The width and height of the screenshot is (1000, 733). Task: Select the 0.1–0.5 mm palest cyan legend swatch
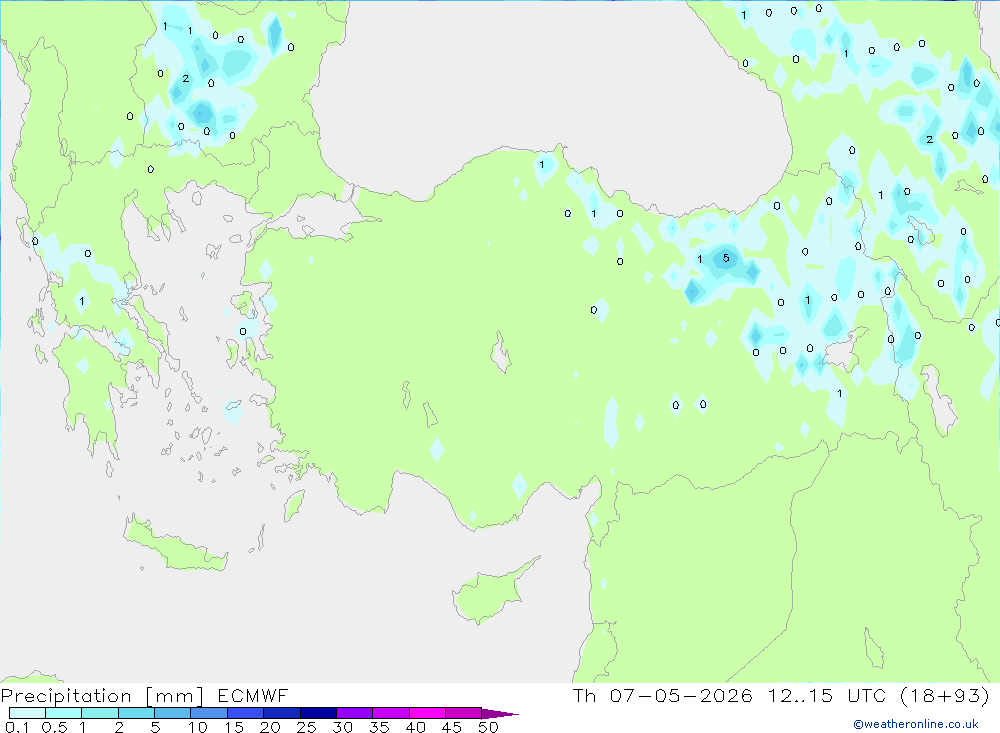pos(27,713)
